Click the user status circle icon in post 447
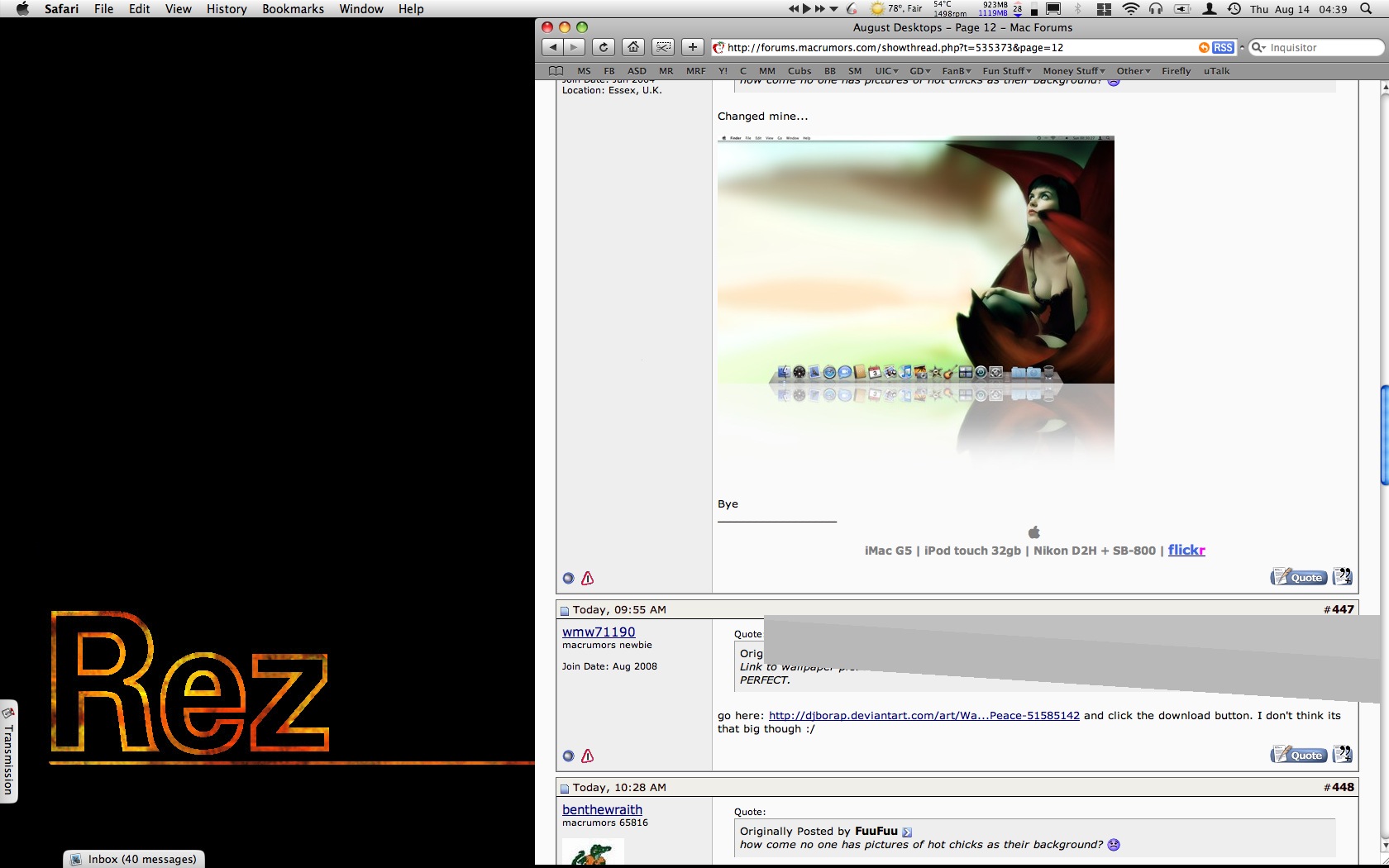Viewport: 1389px width, 868px height. [x=568, y=756]
